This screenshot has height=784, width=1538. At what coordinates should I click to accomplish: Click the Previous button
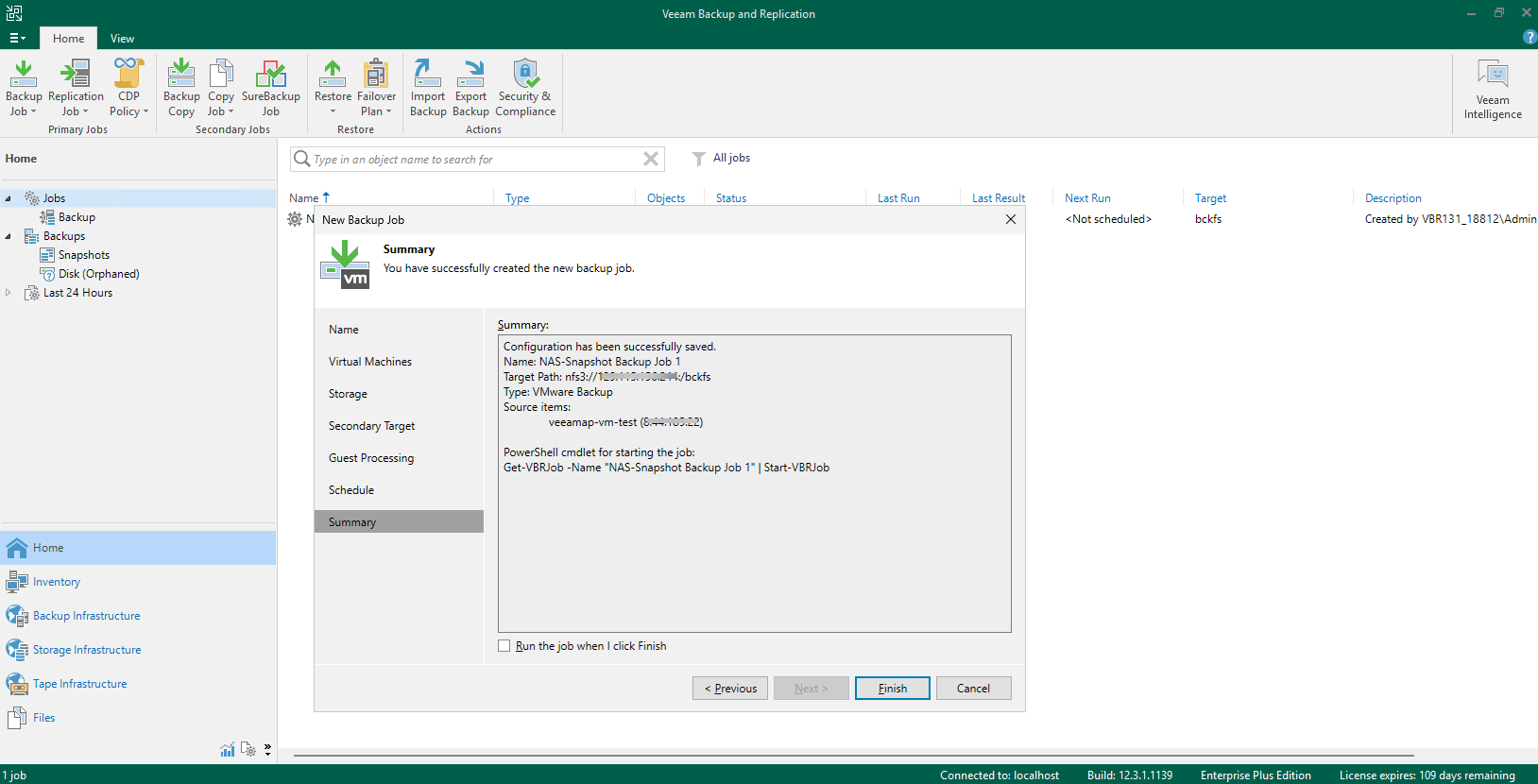730,689
